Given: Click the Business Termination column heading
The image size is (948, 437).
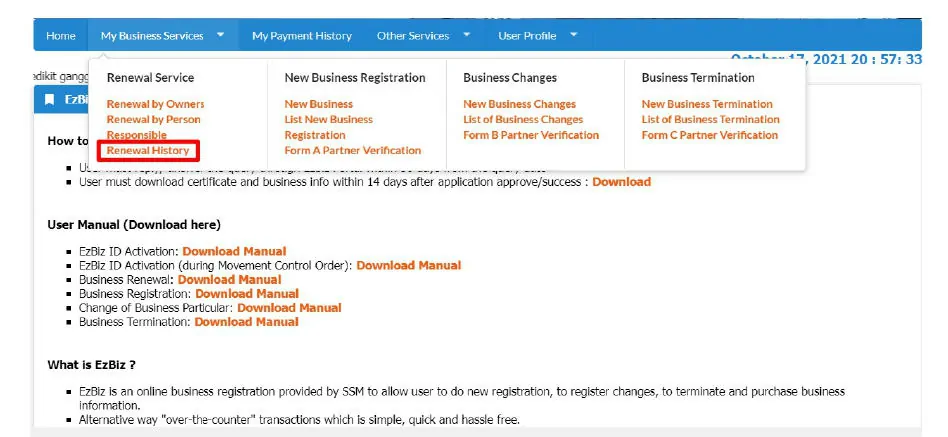Looking at the screenshot, I should (x=698, y=77).
